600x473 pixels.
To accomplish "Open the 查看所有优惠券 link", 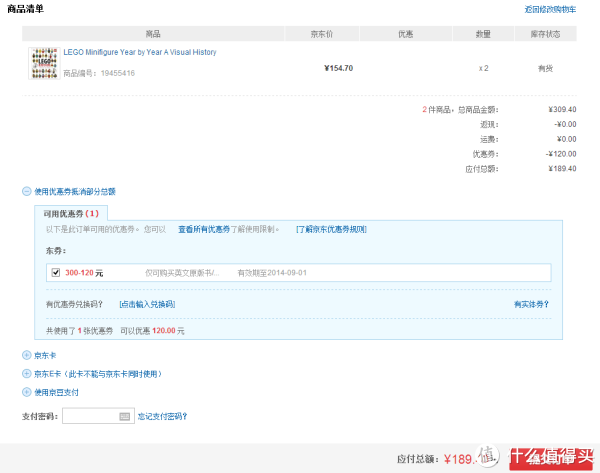I will 204,229.
